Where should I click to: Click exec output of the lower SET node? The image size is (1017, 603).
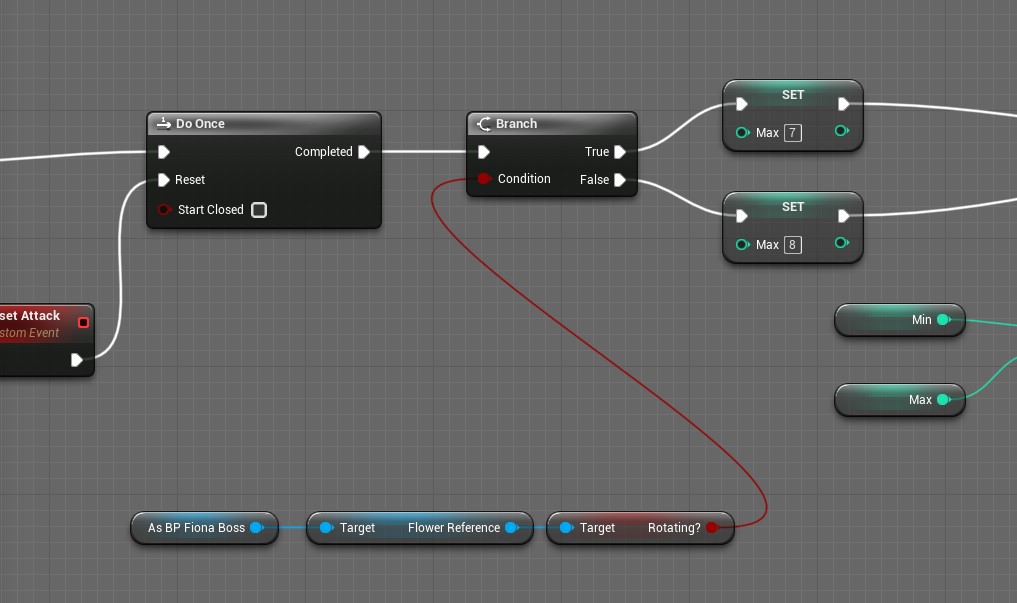pyautogui.click(x=844, y=216)
